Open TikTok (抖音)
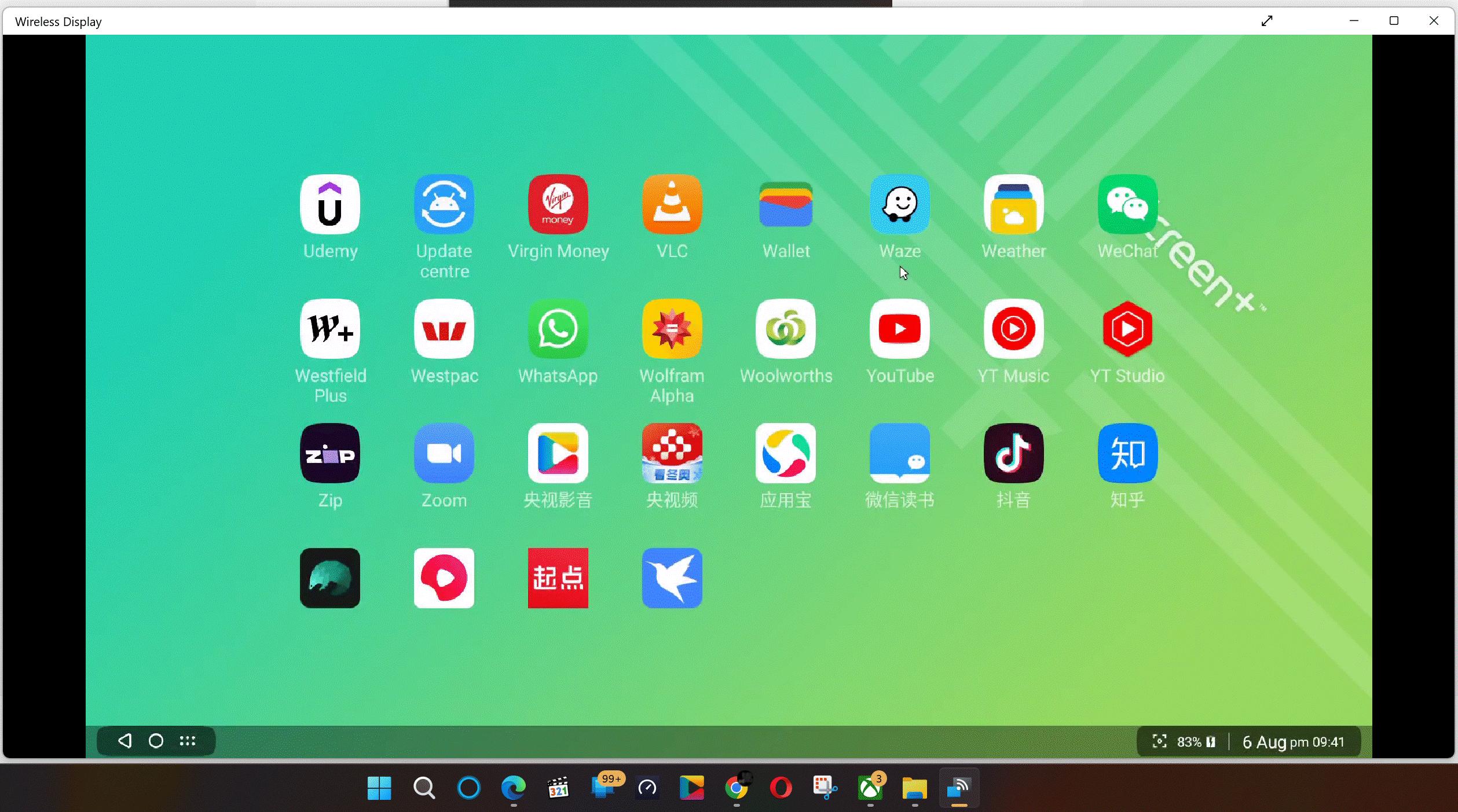The image size is (1458, 812). (x=1012, y=453)
